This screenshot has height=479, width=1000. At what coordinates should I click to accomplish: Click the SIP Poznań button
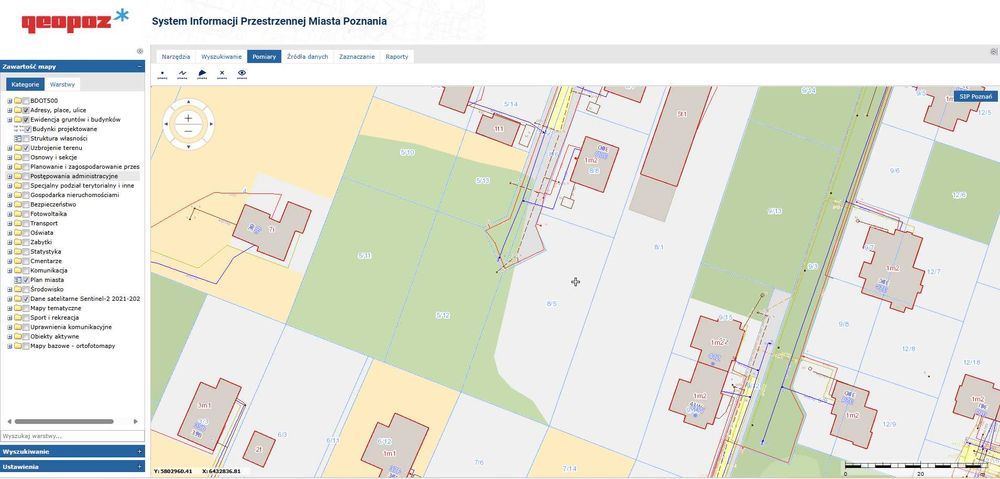point(976,96)
